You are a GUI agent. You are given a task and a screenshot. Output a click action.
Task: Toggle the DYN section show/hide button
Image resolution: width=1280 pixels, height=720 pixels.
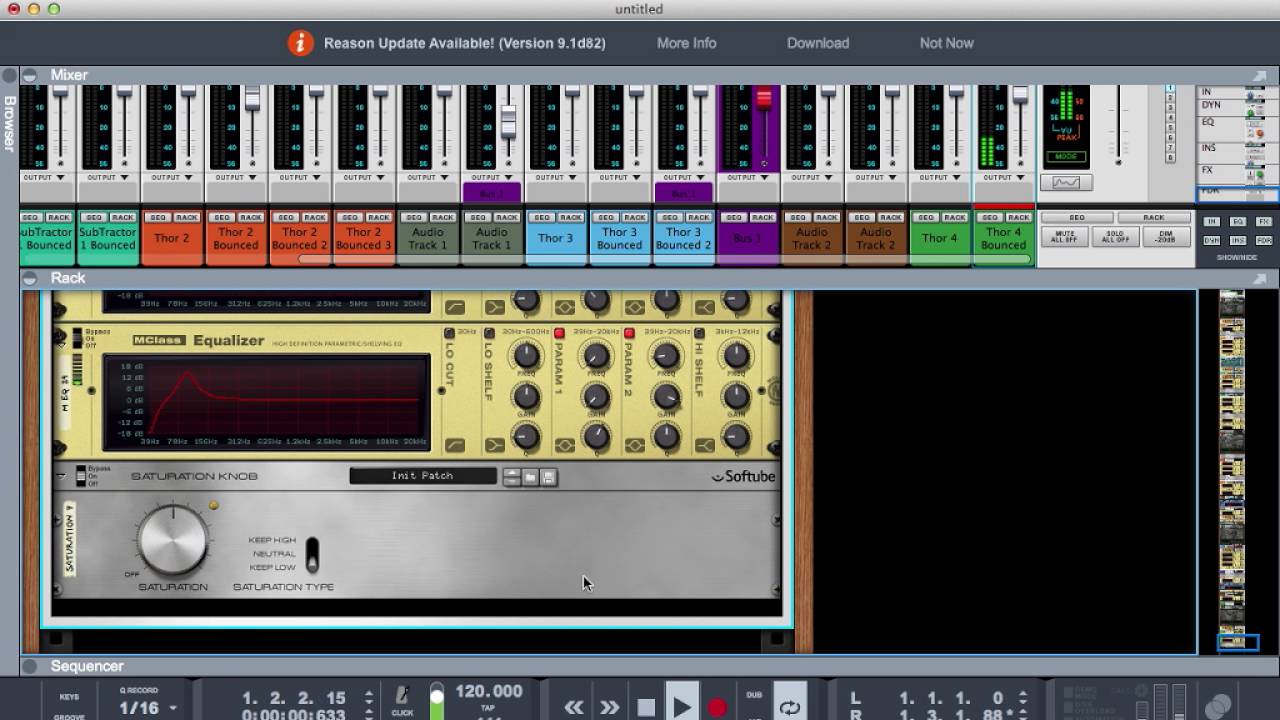pyautogui.click(x=1212, y=240)
